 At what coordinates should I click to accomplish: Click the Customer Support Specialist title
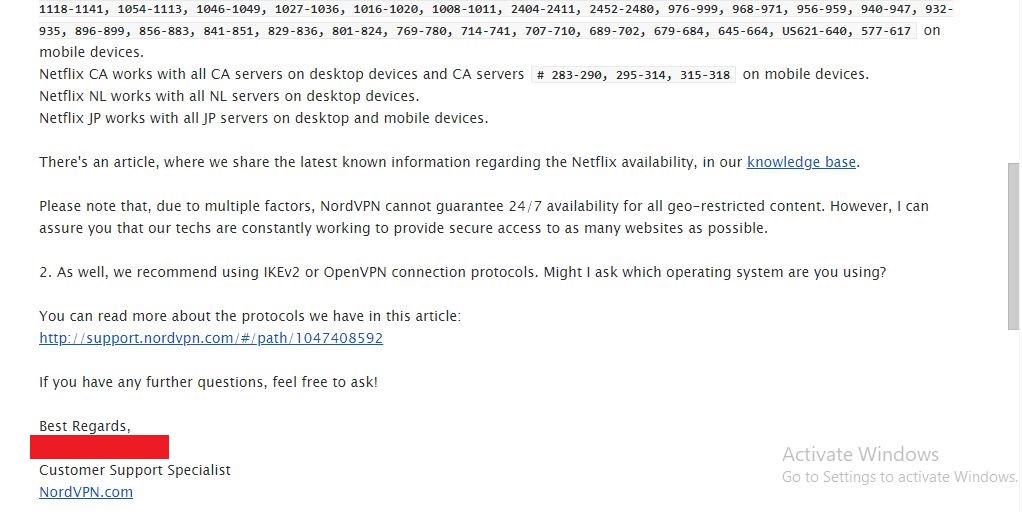pos(135,470)
